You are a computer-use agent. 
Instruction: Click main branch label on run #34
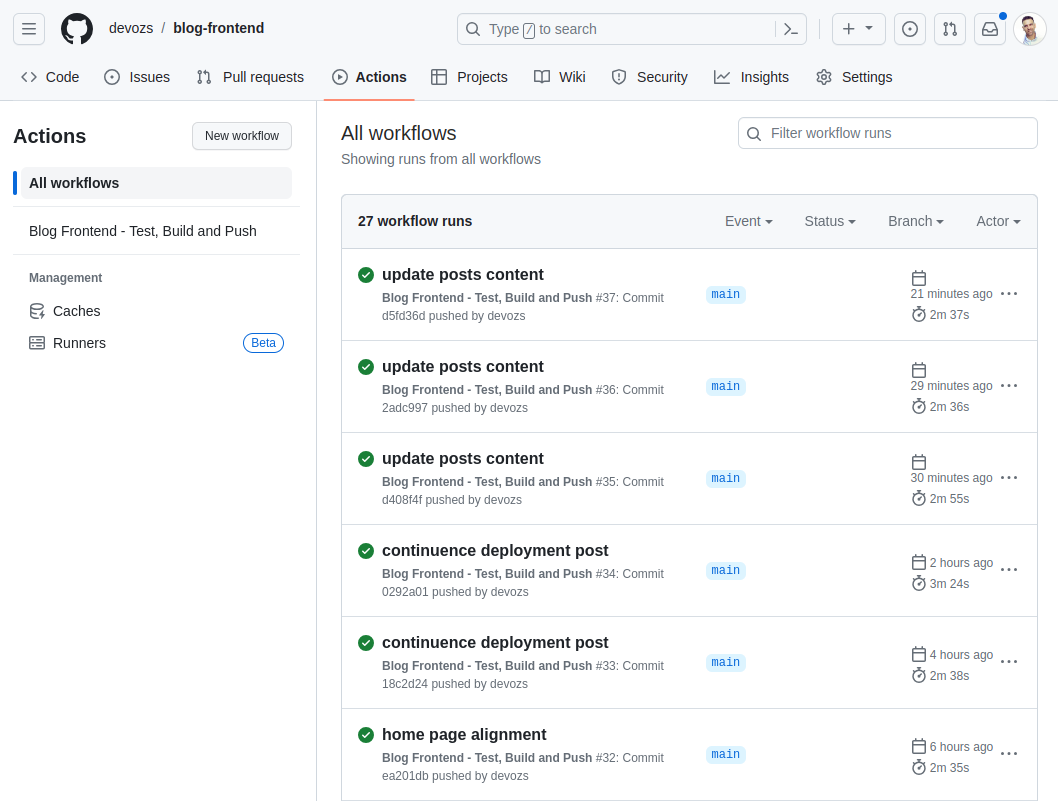point(725,570)
